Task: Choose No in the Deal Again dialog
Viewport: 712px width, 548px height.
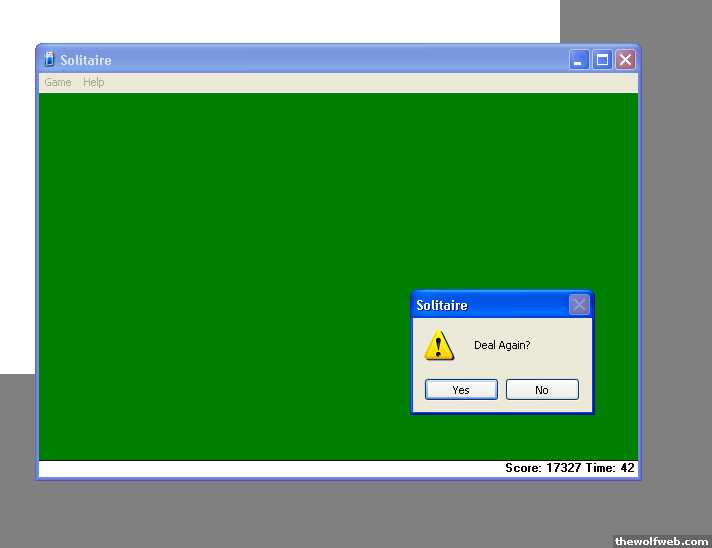Action: click(542, 390)
